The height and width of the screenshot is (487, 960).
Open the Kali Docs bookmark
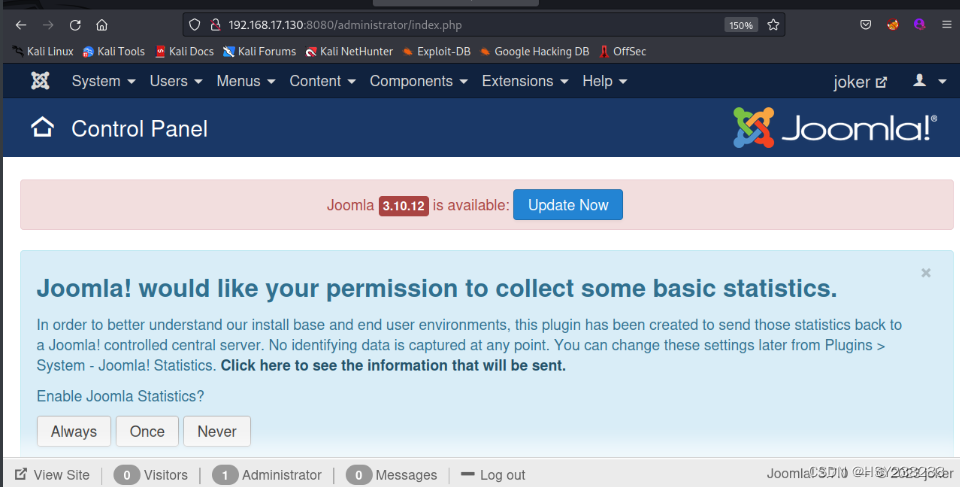[184, 51]
